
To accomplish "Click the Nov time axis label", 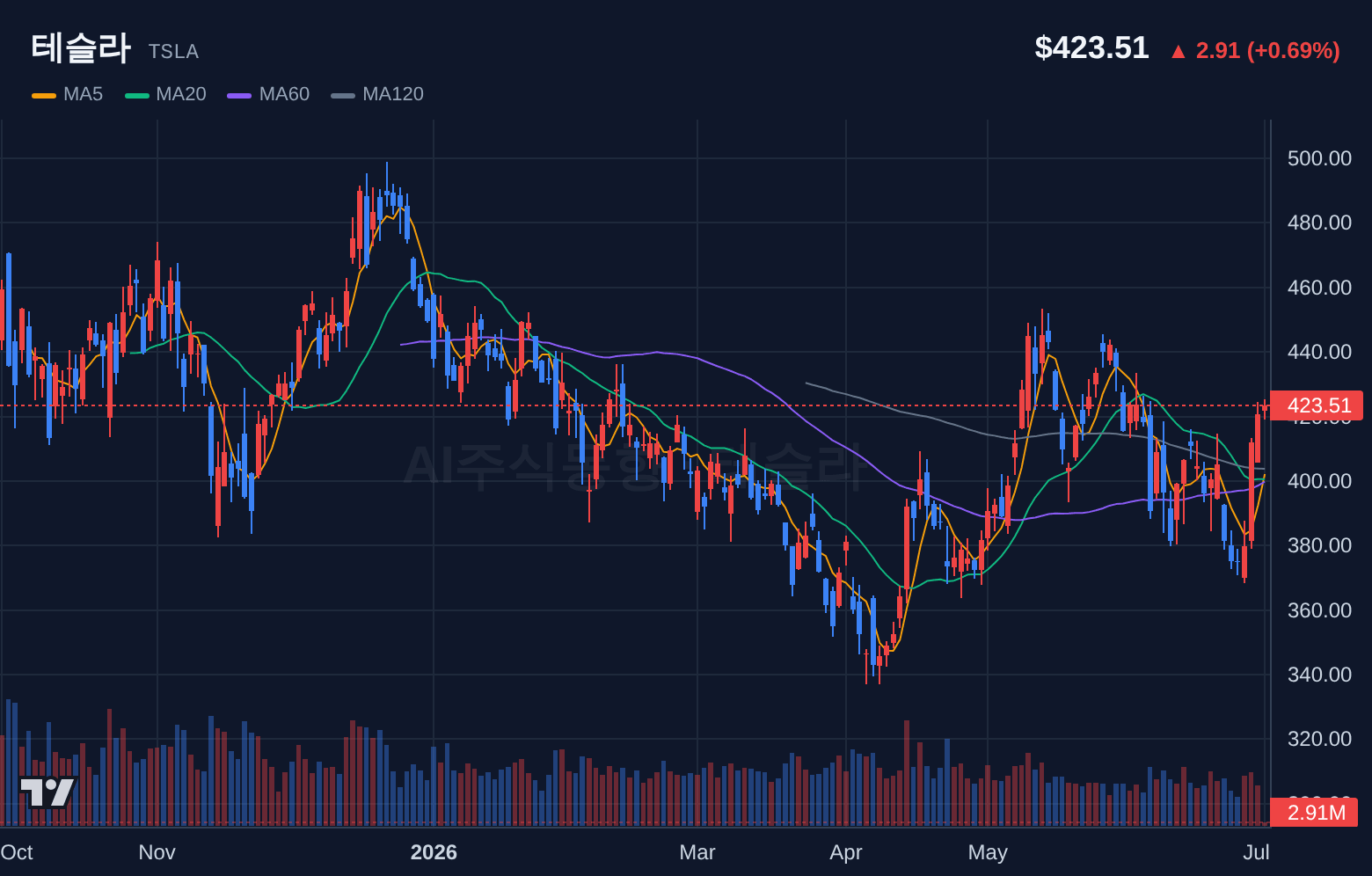I will click(157, 852).
